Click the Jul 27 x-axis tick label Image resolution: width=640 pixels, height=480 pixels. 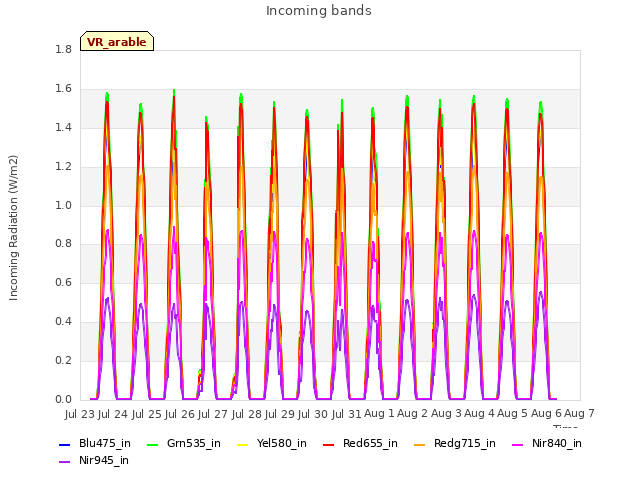(x=213, y=414)
